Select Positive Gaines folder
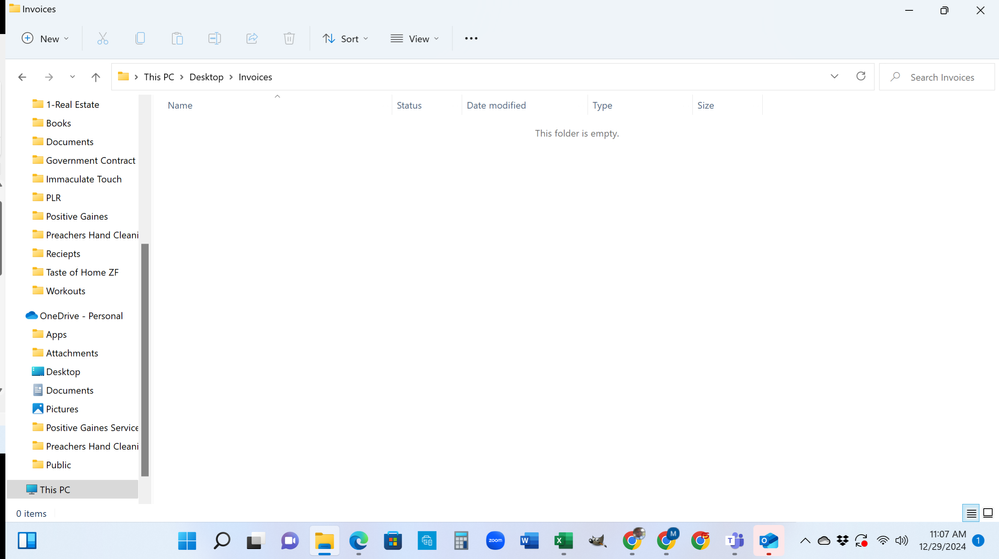The width and height of the screenshot is (999, 559). (76, 217)
